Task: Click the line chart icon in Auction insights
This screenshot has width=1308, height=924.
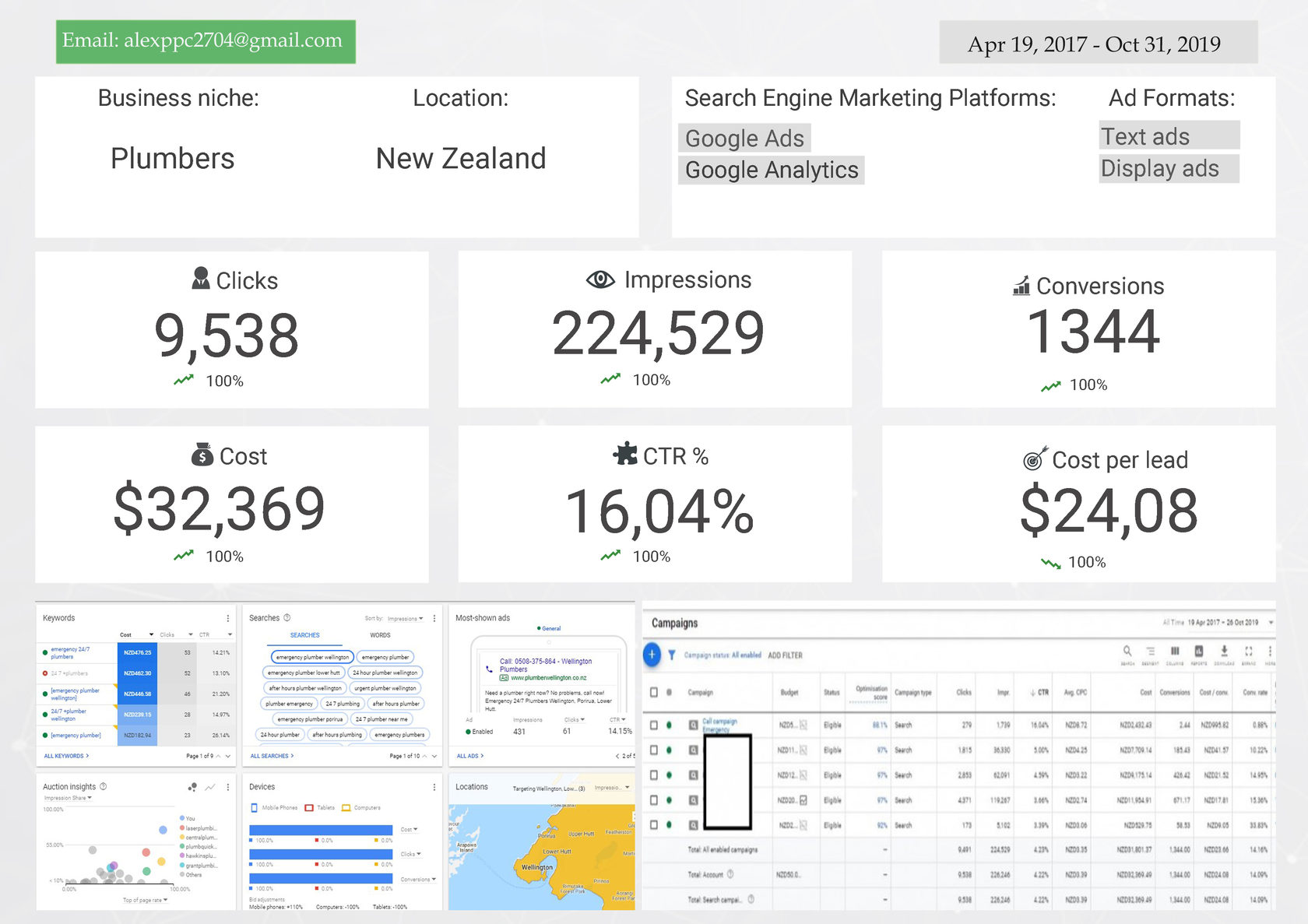Action: 210,787
